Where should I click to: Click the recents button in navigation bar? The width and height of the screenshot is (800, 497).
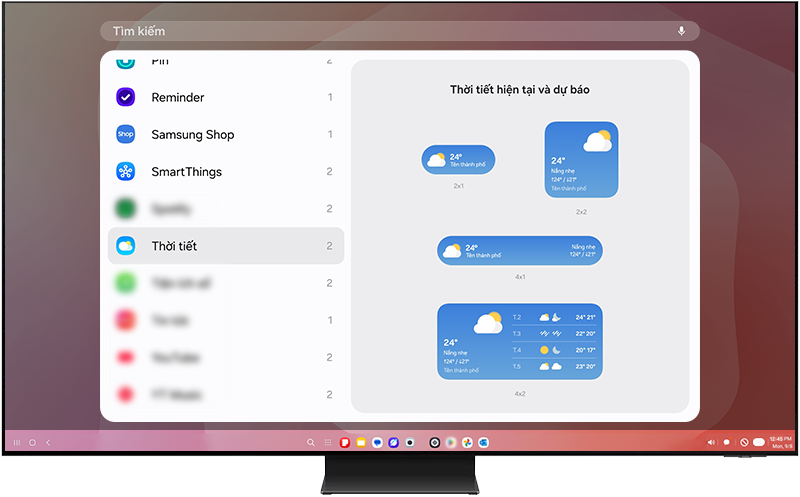17,442
